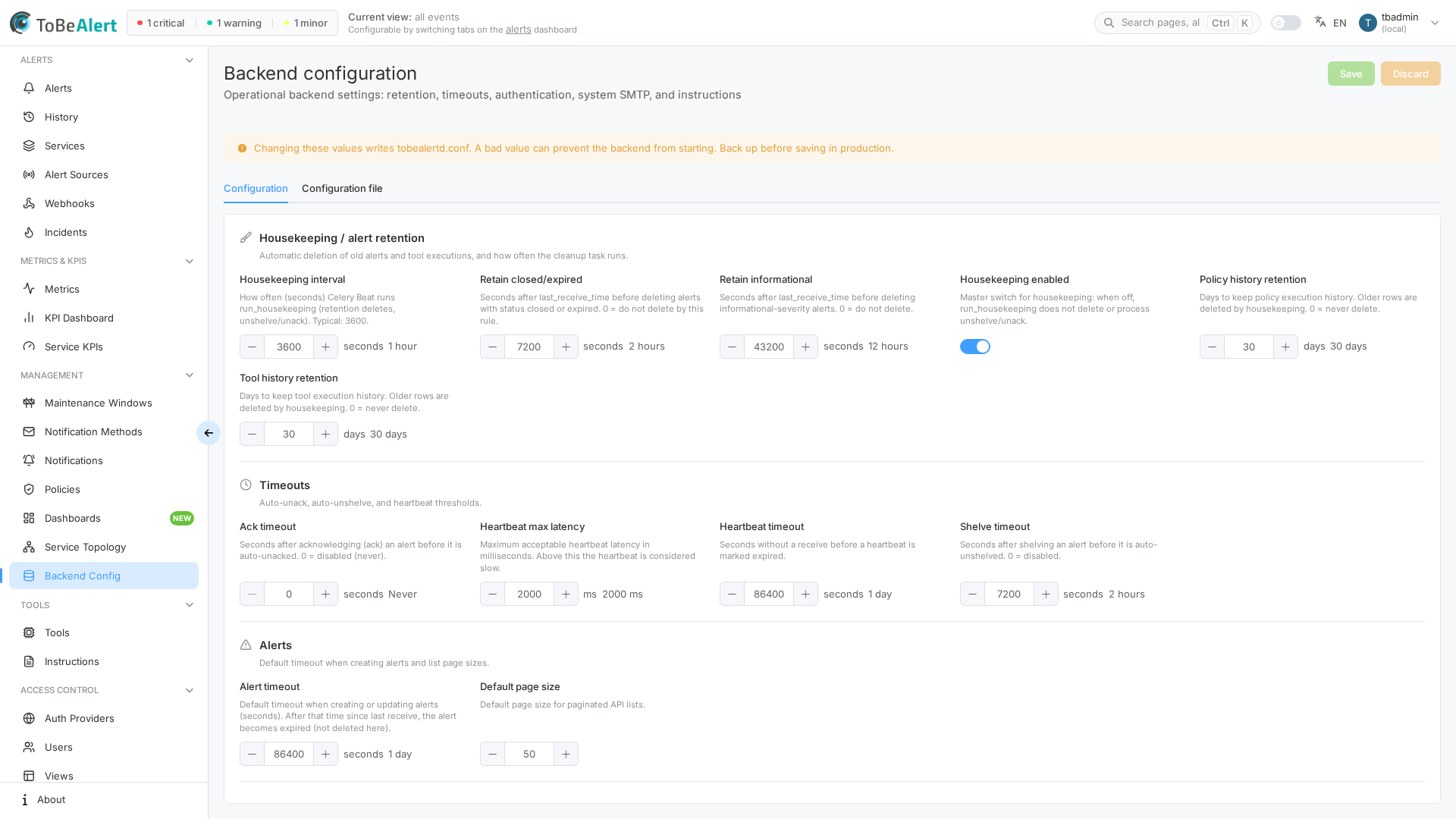Collapse the TOOLS sidebar section
The width and height of the screenshot is (1456, 819).
click(x=190, y=605)
